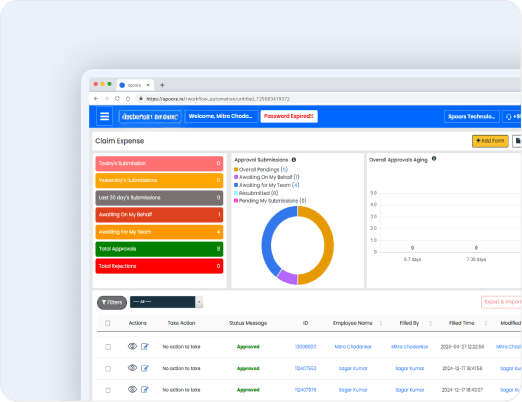The height and width of the screenshot is (402, 522).
Task: Switch to the spoors browser tab
Action: click(135, 85)
